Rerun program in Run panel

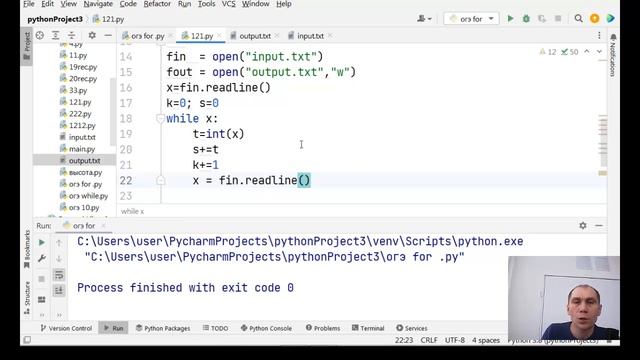(x=42, y=242)
